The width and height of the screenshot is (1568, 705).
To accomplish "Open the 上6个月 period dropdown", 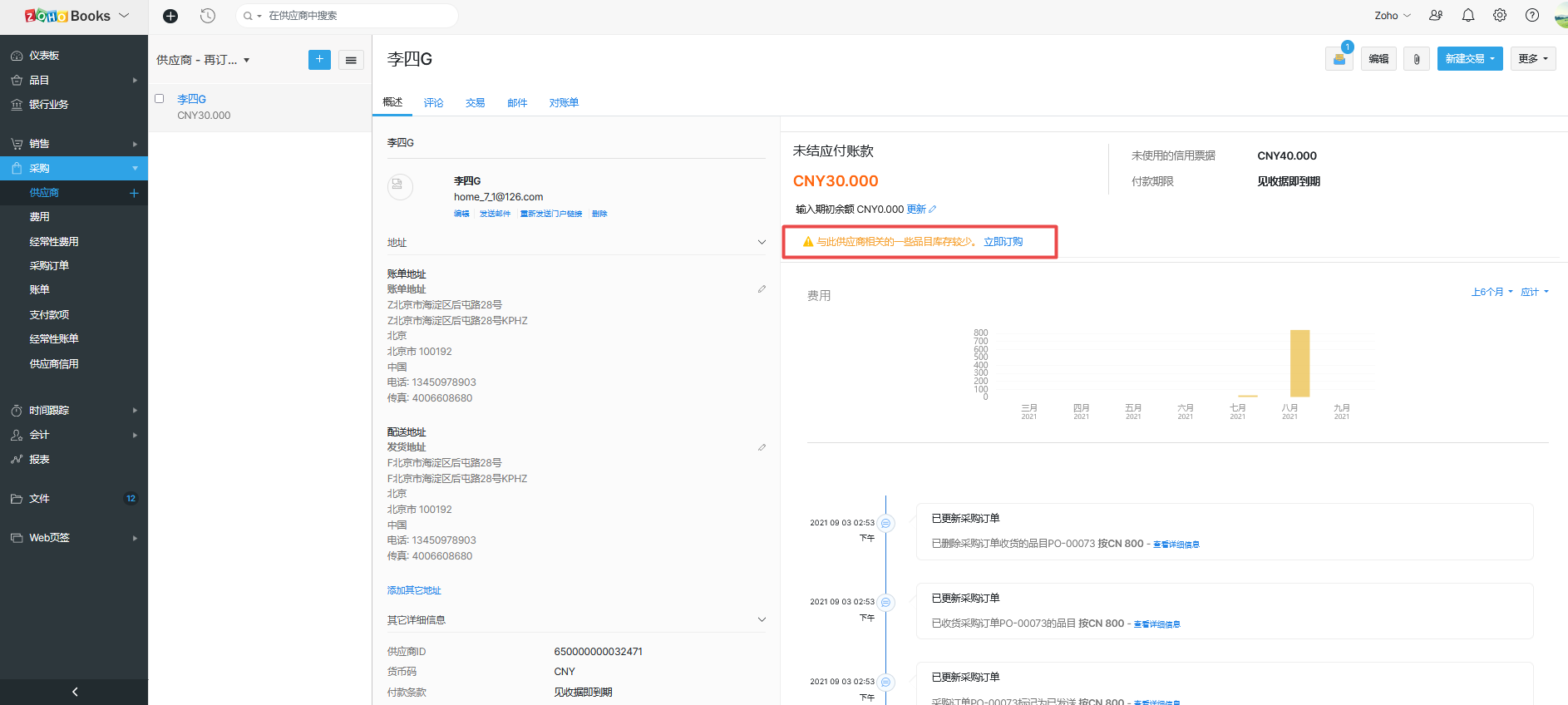I will (1492, 292).
